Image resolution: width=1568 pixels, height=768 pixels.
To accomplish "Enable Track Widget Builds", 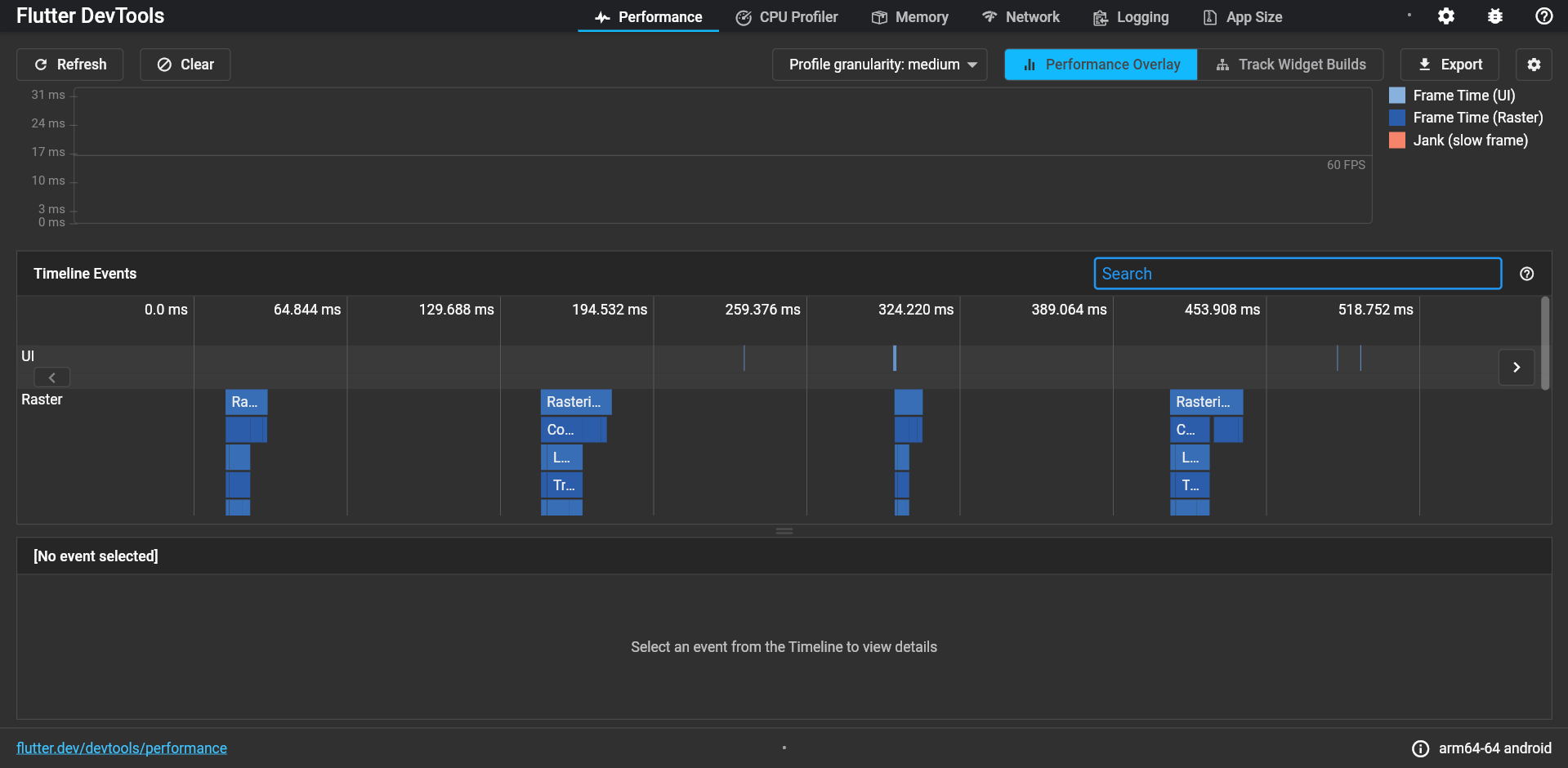I will point(1291,64).
